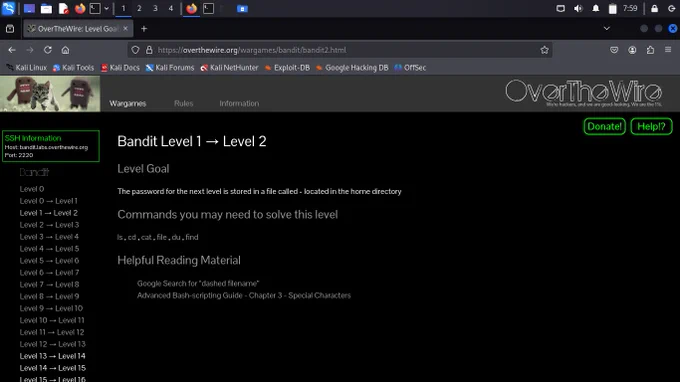Open the Exploit-DB bookmark

click(287, 68)
